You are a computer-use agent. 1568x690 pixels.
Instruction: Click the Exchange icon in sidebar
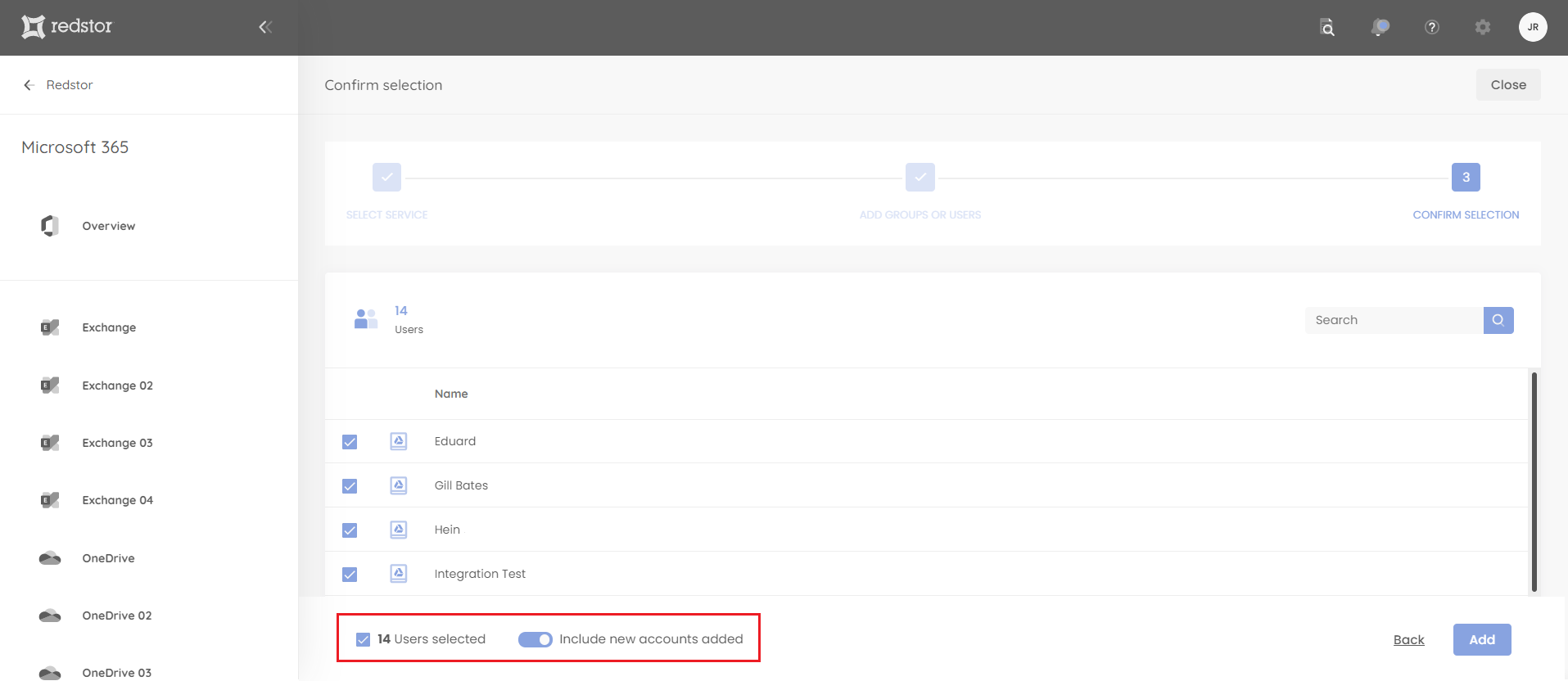click(x=50, y=327)
